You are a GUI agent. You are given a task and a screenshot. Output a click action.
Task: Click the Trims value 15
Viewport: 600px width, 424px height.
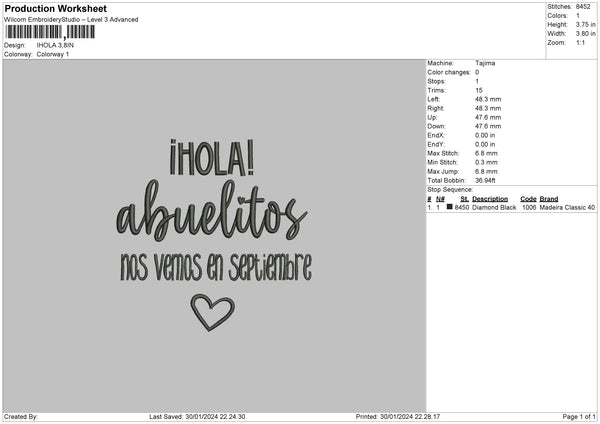coord(479,90)
